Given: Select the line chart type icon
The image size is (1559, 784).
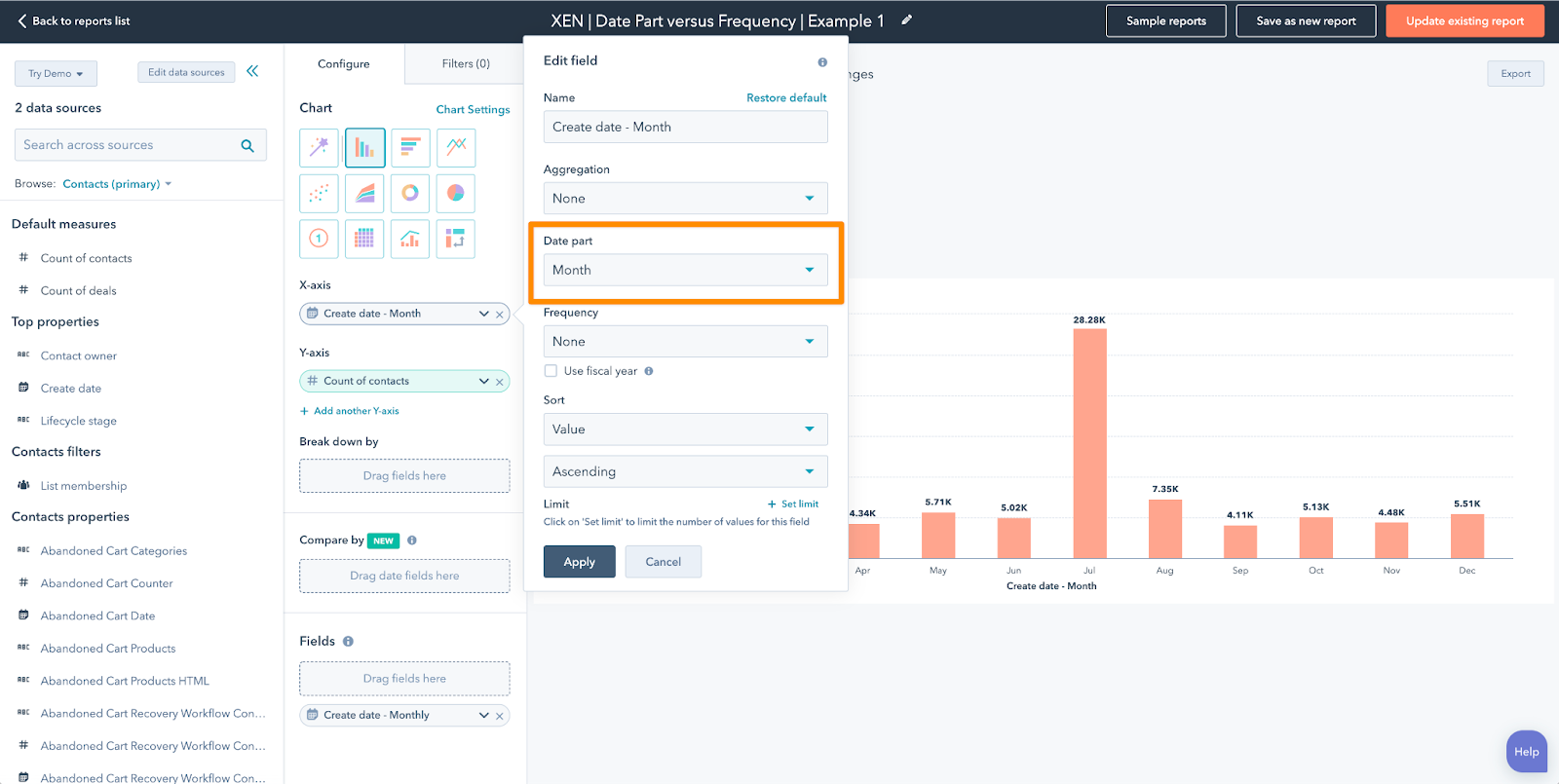Looking at the screenshot, I should click(x=455, y=148).
